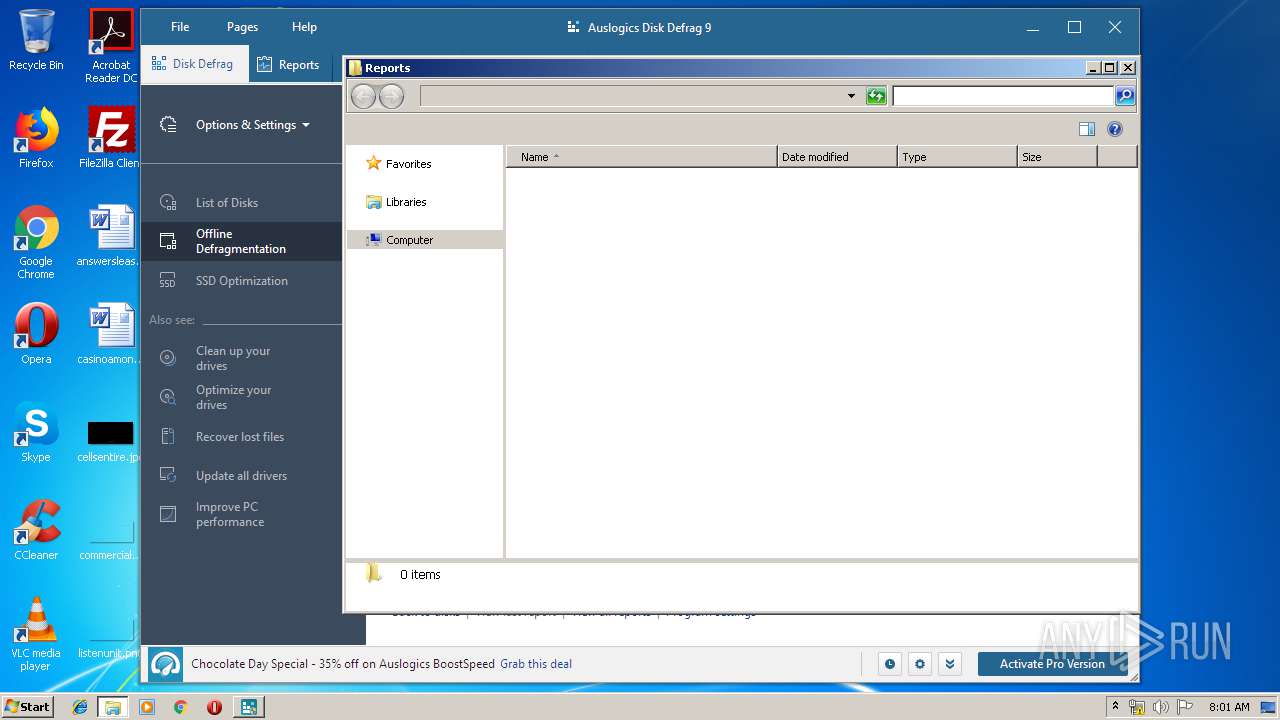This screenshot has width=1280, height=720.
Task: Expand the address bar history dropdown
Action: [851, 96]
